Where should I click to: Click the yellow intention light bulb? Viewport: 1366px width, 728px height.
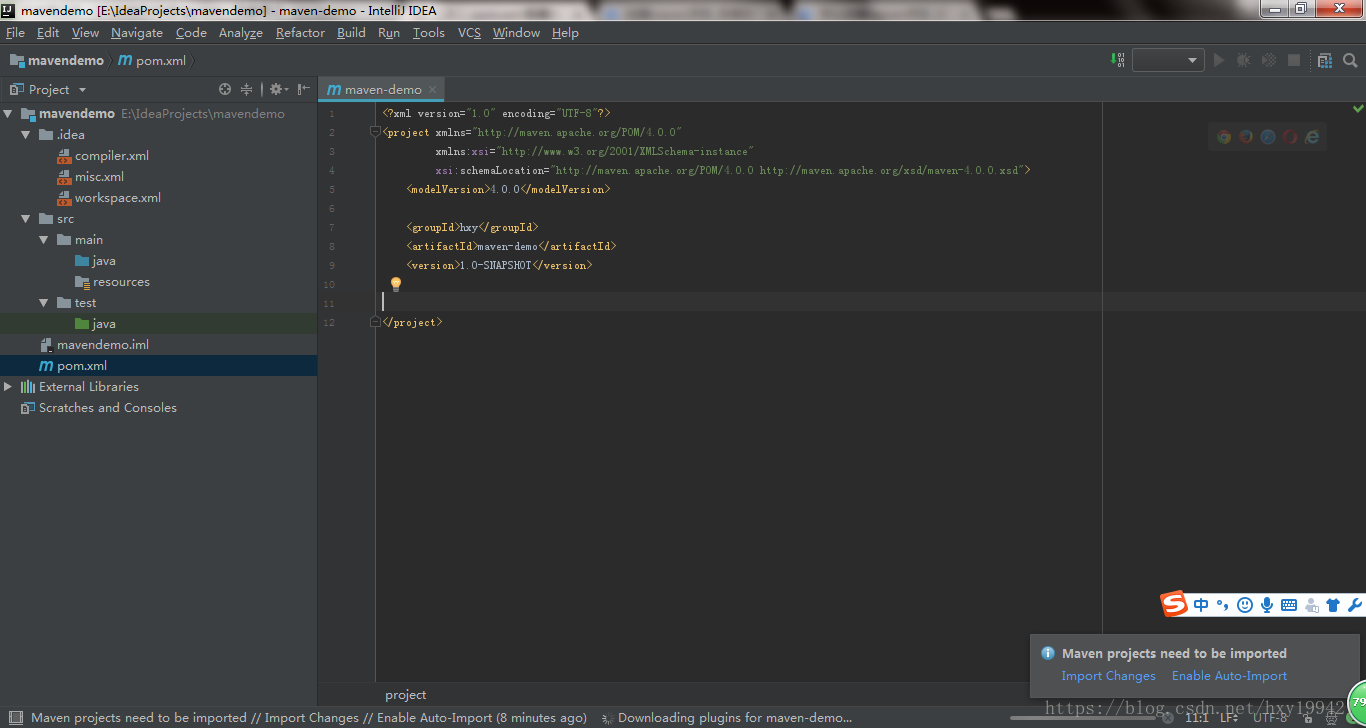(396, 284)
